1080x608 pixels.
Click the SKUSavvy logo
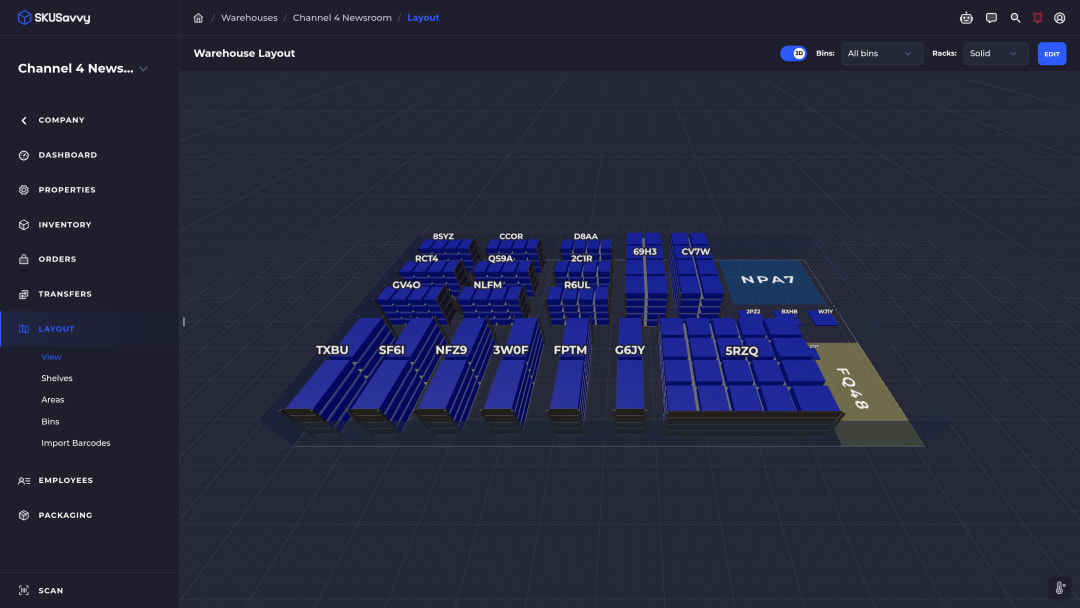click(54, 18)
